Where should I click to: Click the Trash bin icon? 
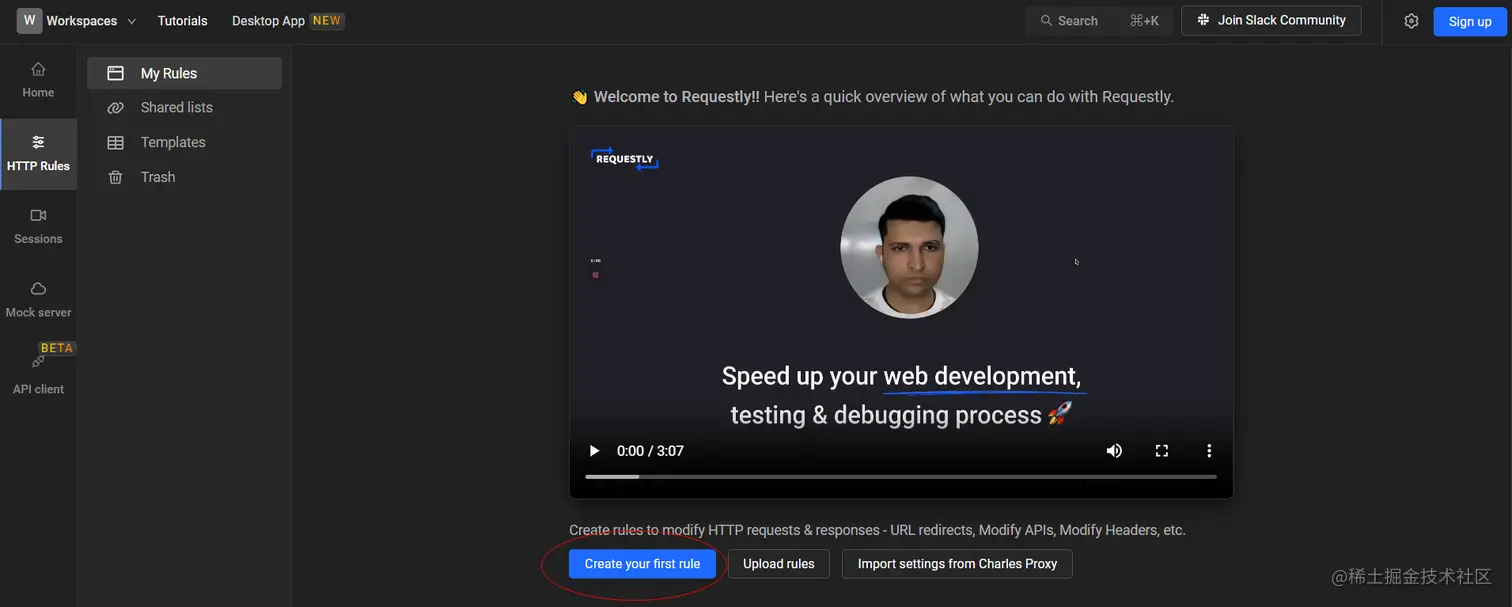116,177
